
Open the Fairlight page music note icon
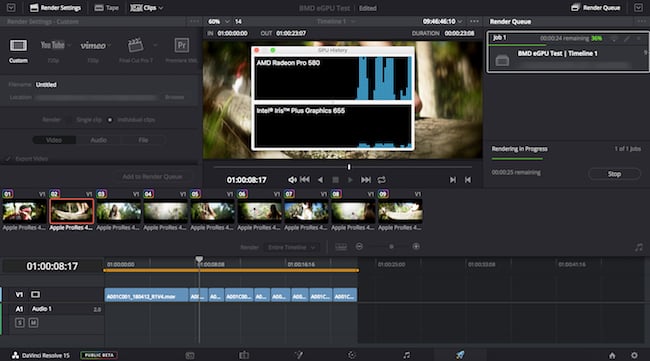pos(407,355)
